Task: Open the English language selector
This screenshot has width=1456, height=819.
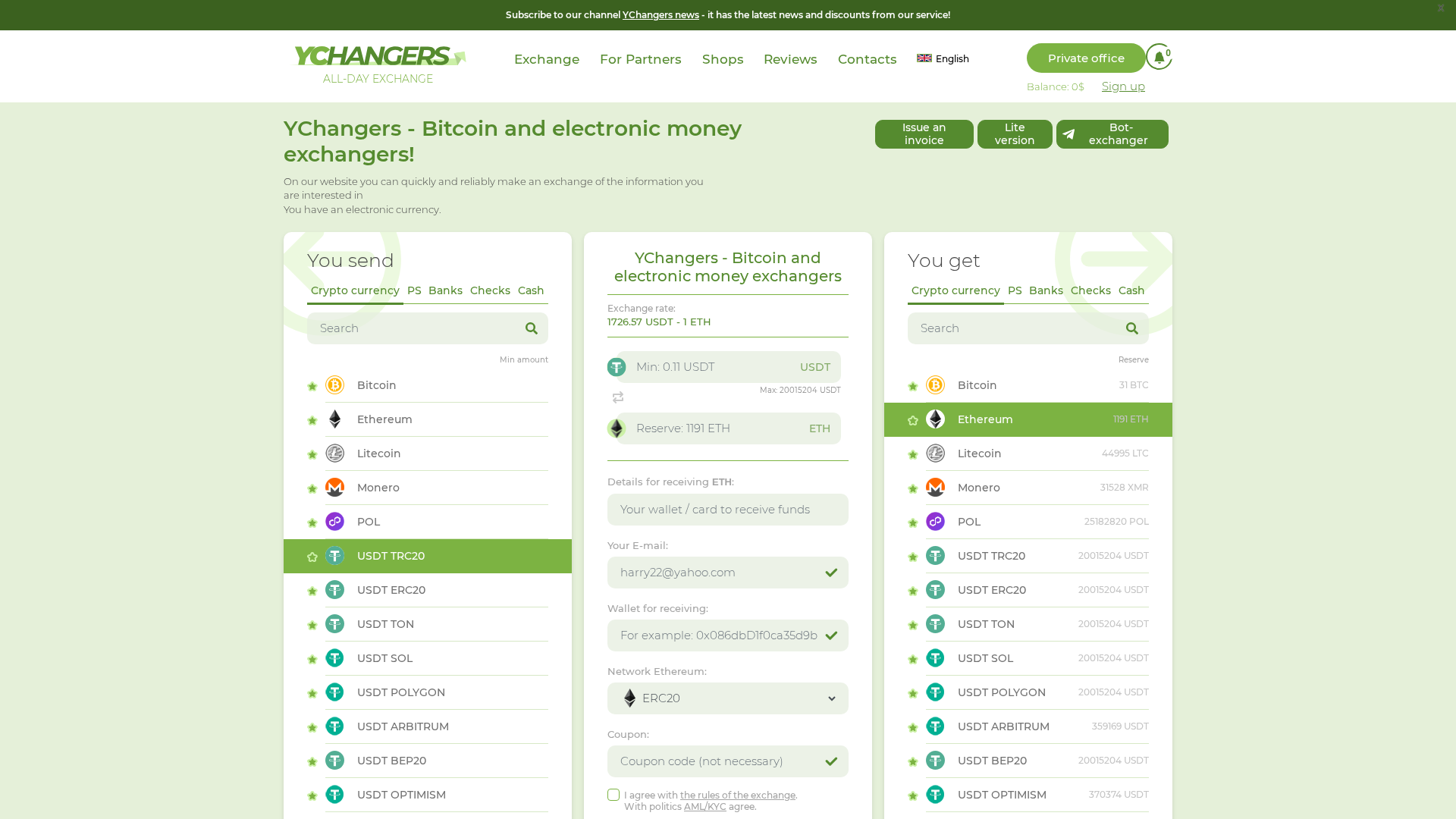Action: (x=943, y=59)
